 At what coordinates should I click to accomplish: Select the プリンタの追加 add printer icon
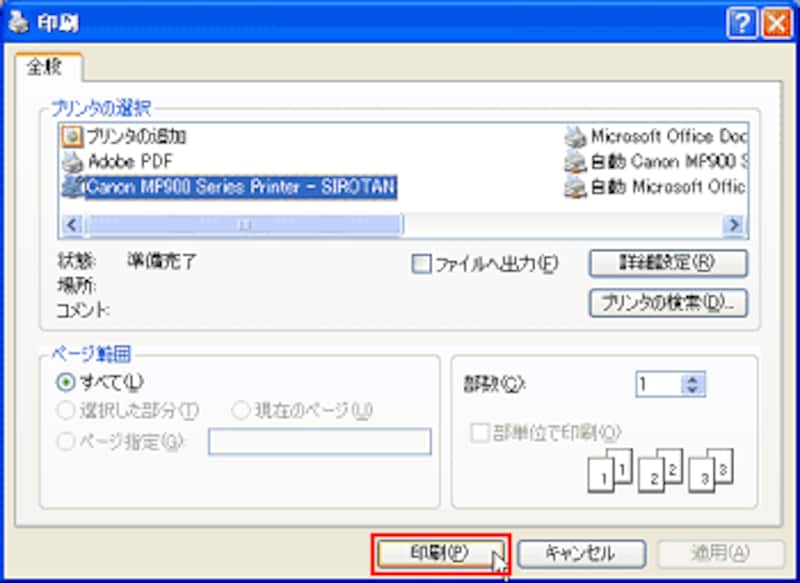(x=72, y=137)
